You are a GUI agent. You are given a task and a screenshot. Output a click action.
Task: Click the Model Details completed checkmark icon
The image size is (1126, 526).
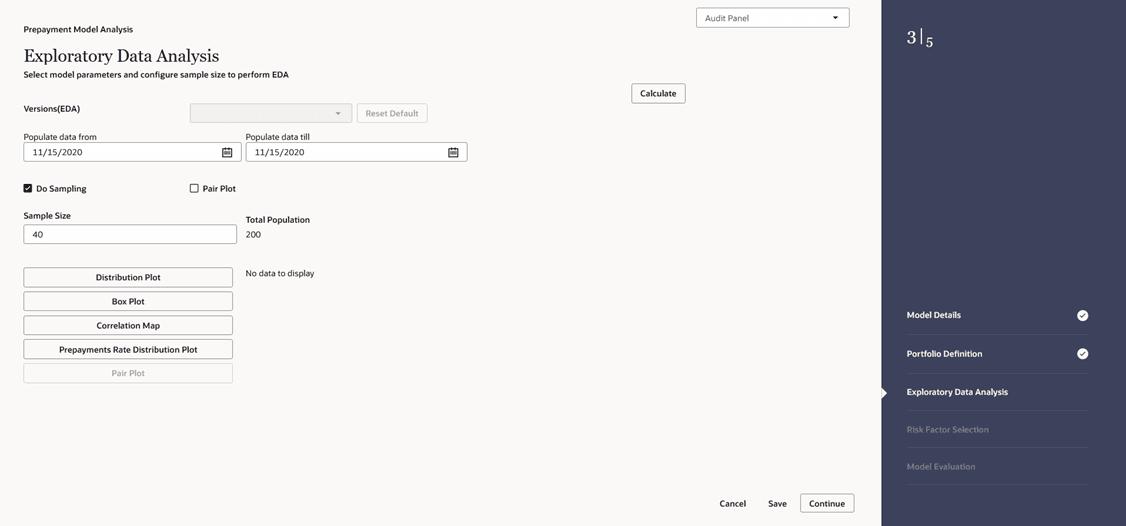1082,315
